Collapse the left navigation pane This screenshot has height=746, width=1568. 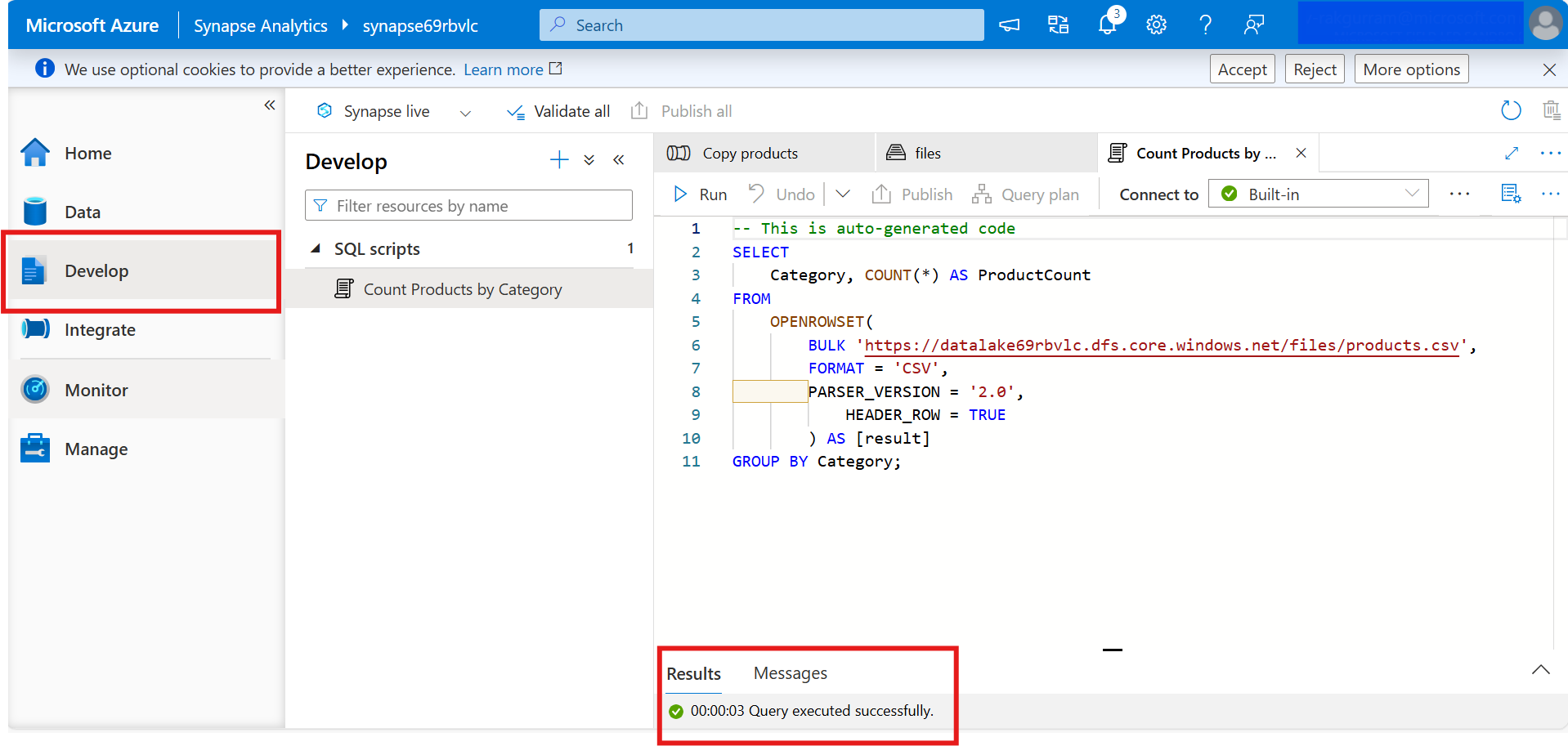pyautogui.click(x=270, y=105)
